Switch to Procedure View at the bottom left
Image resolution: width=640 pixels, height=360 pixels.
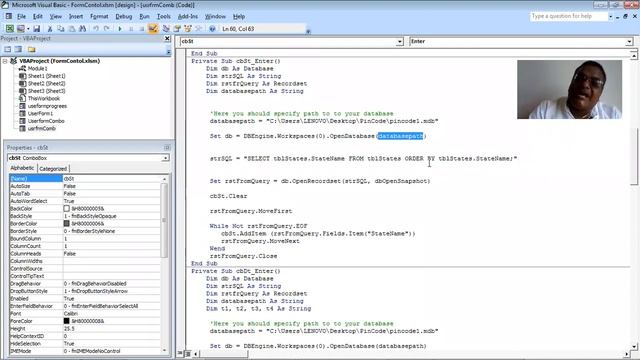coord(180,353)
